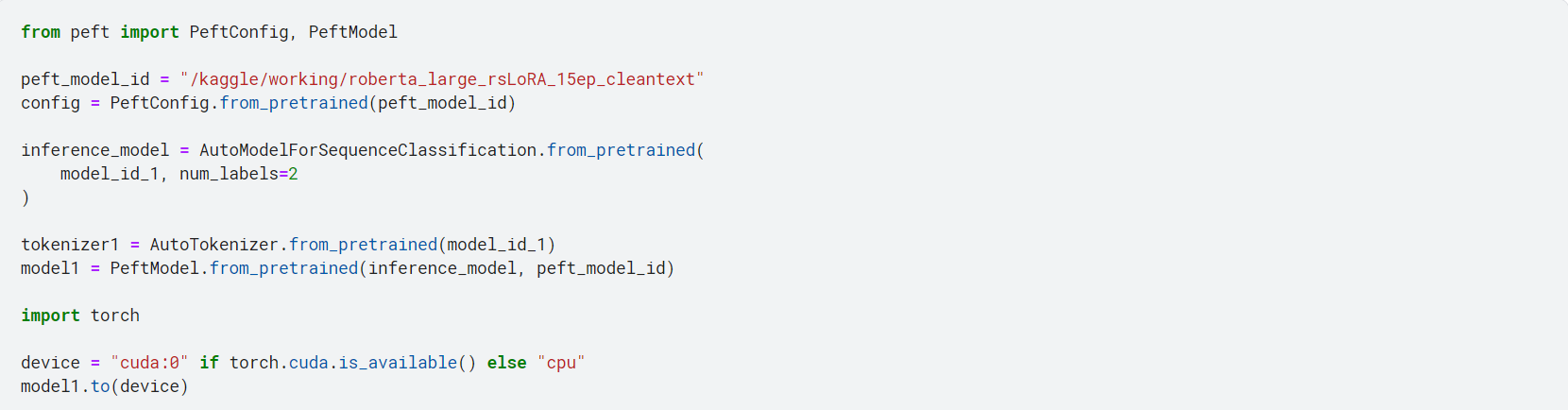The width and height of the screenshot is (1568, 410).
Task: Click 'is_available' method call
Action: tap(398, 363)
